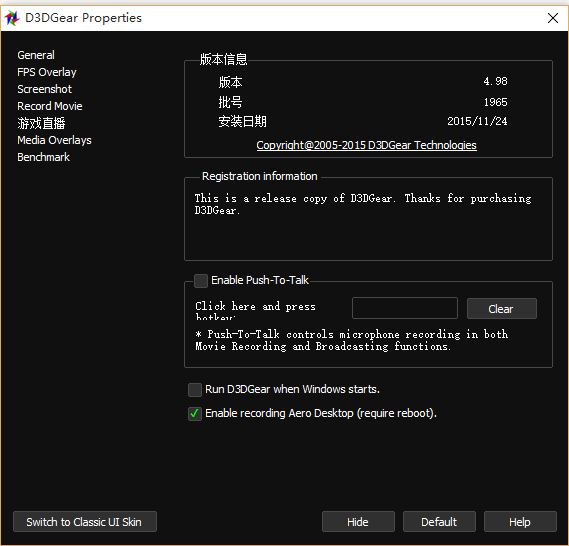Open the Benchmark section
Image resolution: width=569 pixels, height=546 pixels.
pyautogui.click(x=43, y=157)
